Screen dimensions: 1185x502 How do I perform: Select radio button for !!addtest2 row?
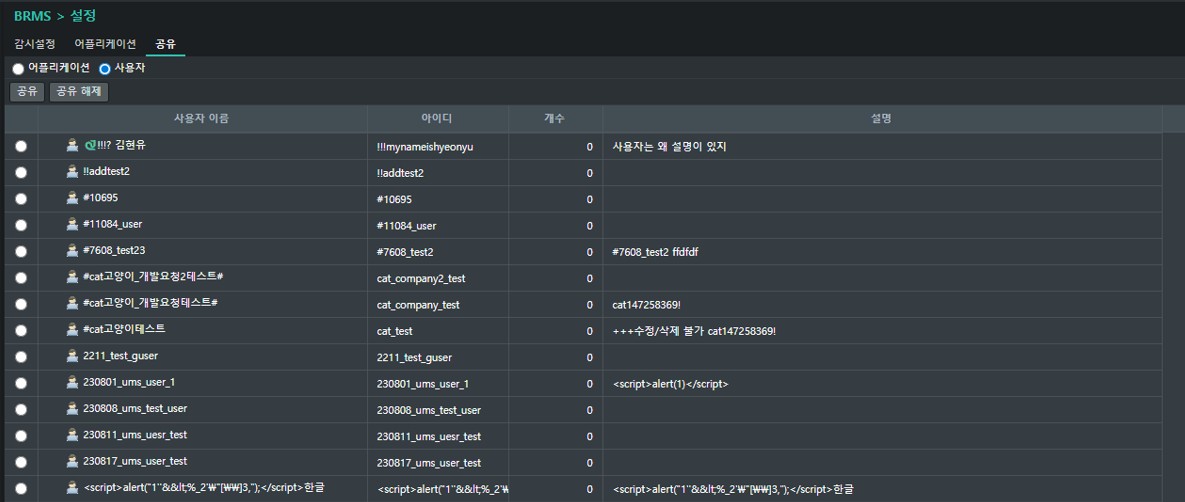21,173
